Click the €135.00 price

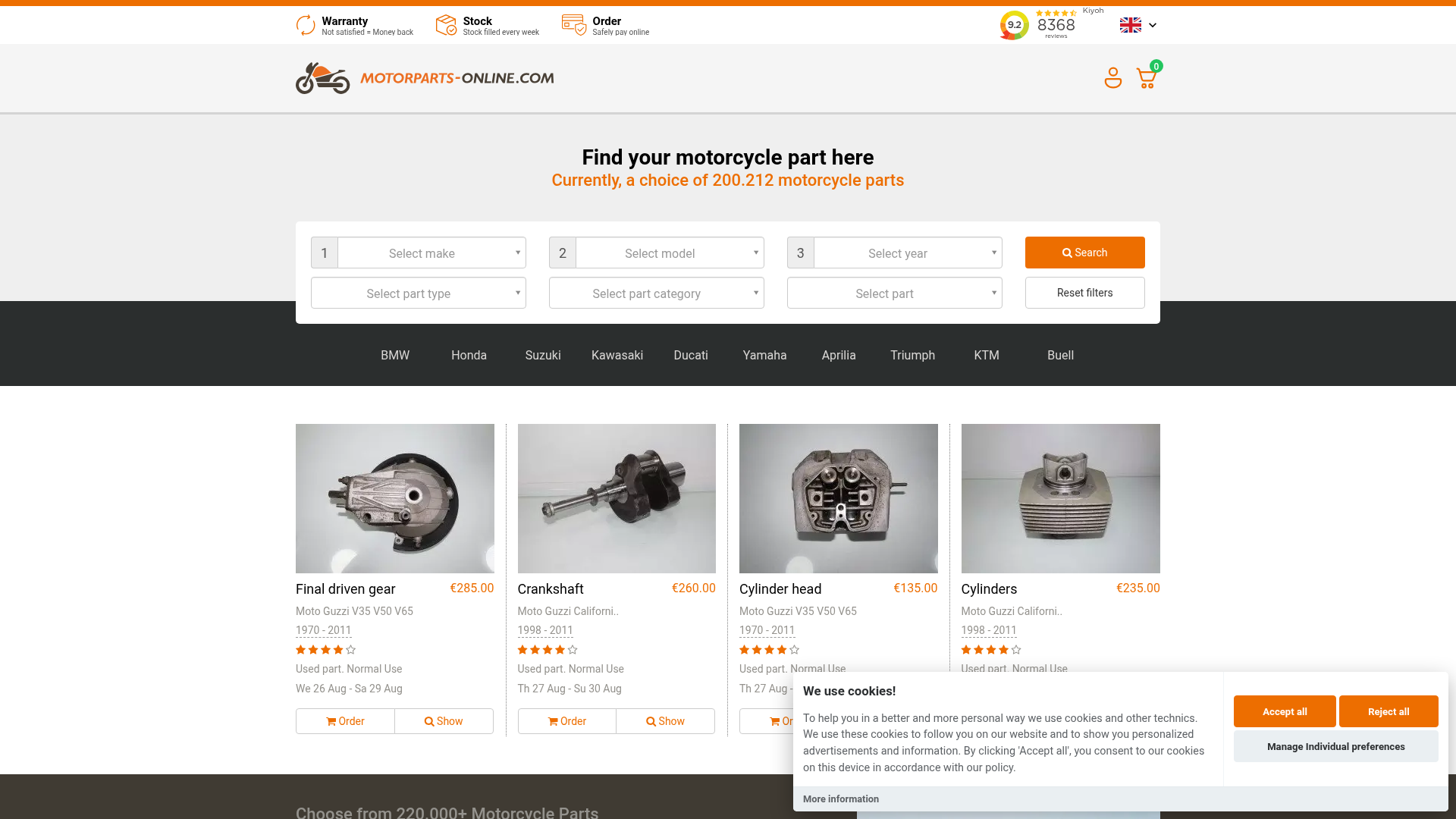[x=915, y=588]
